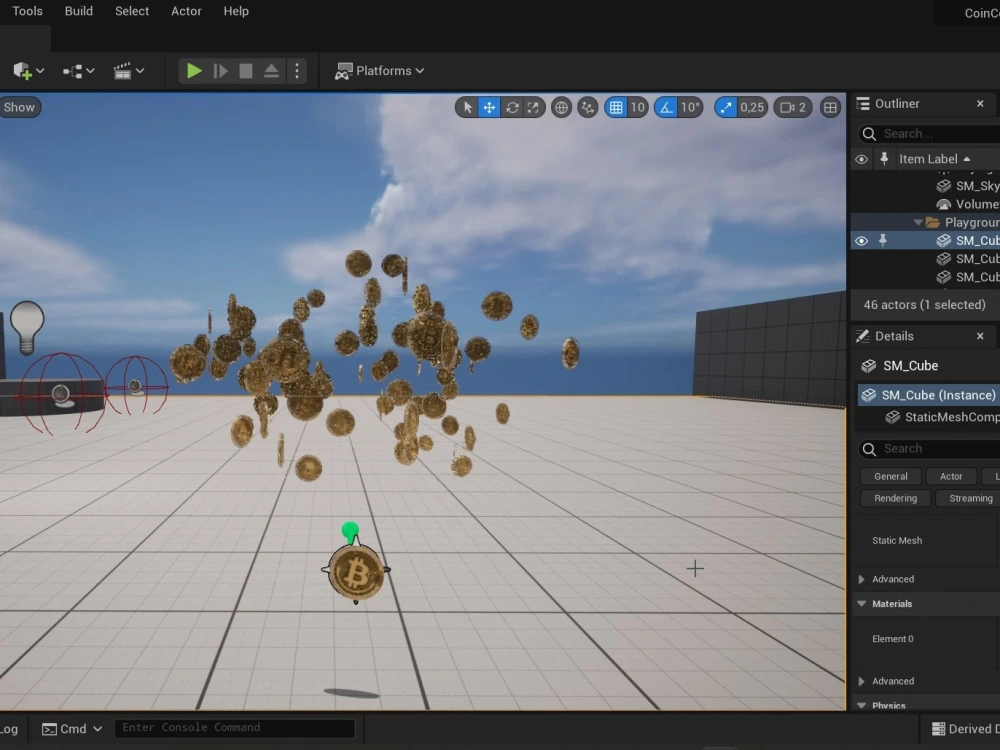Click the Add Actor toolbar icon
Screen dimensions: 1000x750
coord(20,71)
